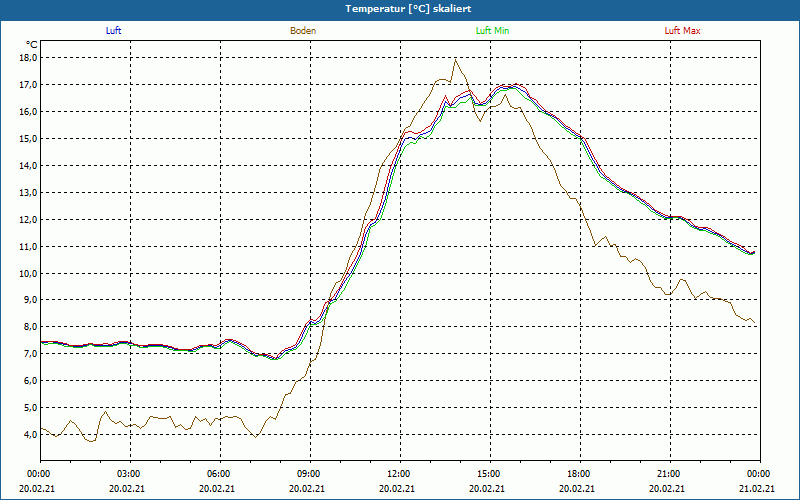The width and height of the screenshot is (800, 500).
Task: Click the 15,0 y-axis value
Action: [x=30, y=139]
